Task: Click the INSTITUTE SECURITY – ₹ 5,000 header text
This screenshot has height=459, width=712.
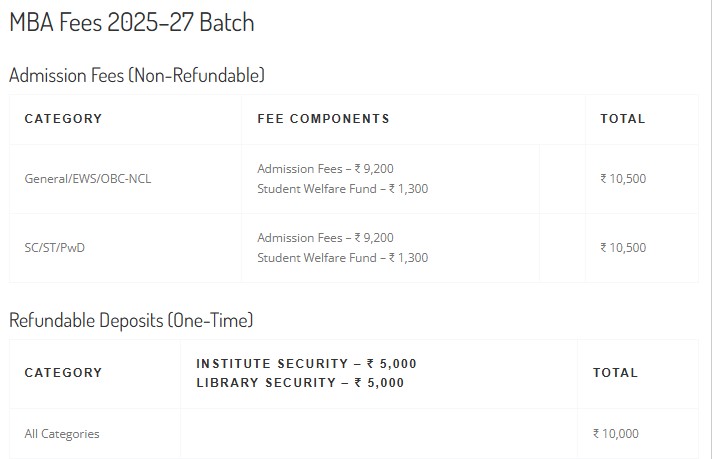Action: [x=306, y=364]
